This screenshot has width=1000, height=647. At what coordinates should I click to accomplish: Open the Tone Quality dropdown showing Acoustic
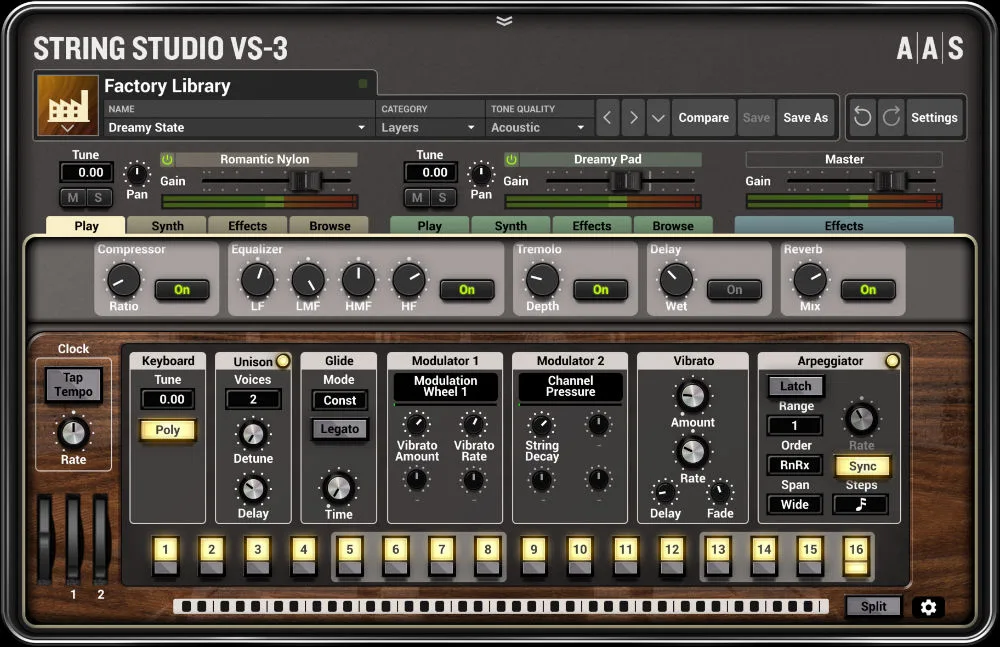tap(538, 127)
